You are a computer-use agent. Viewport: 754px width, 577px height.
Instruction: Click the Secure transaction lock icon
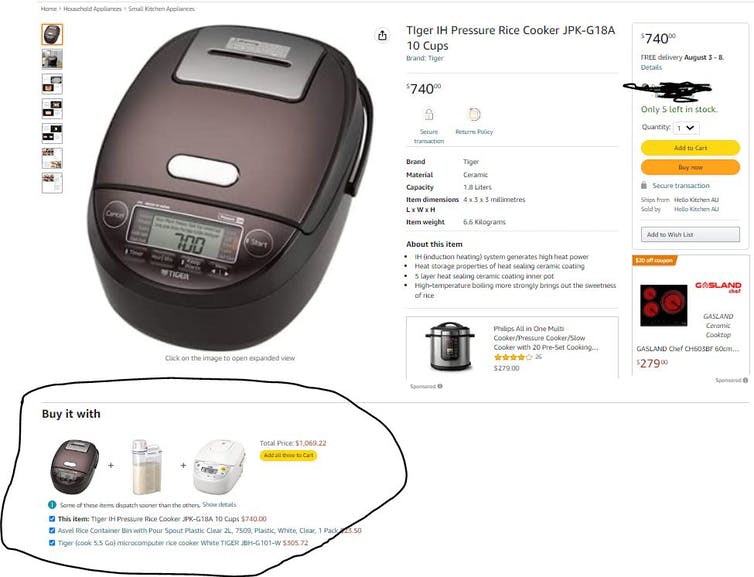(x=428, y=114)
